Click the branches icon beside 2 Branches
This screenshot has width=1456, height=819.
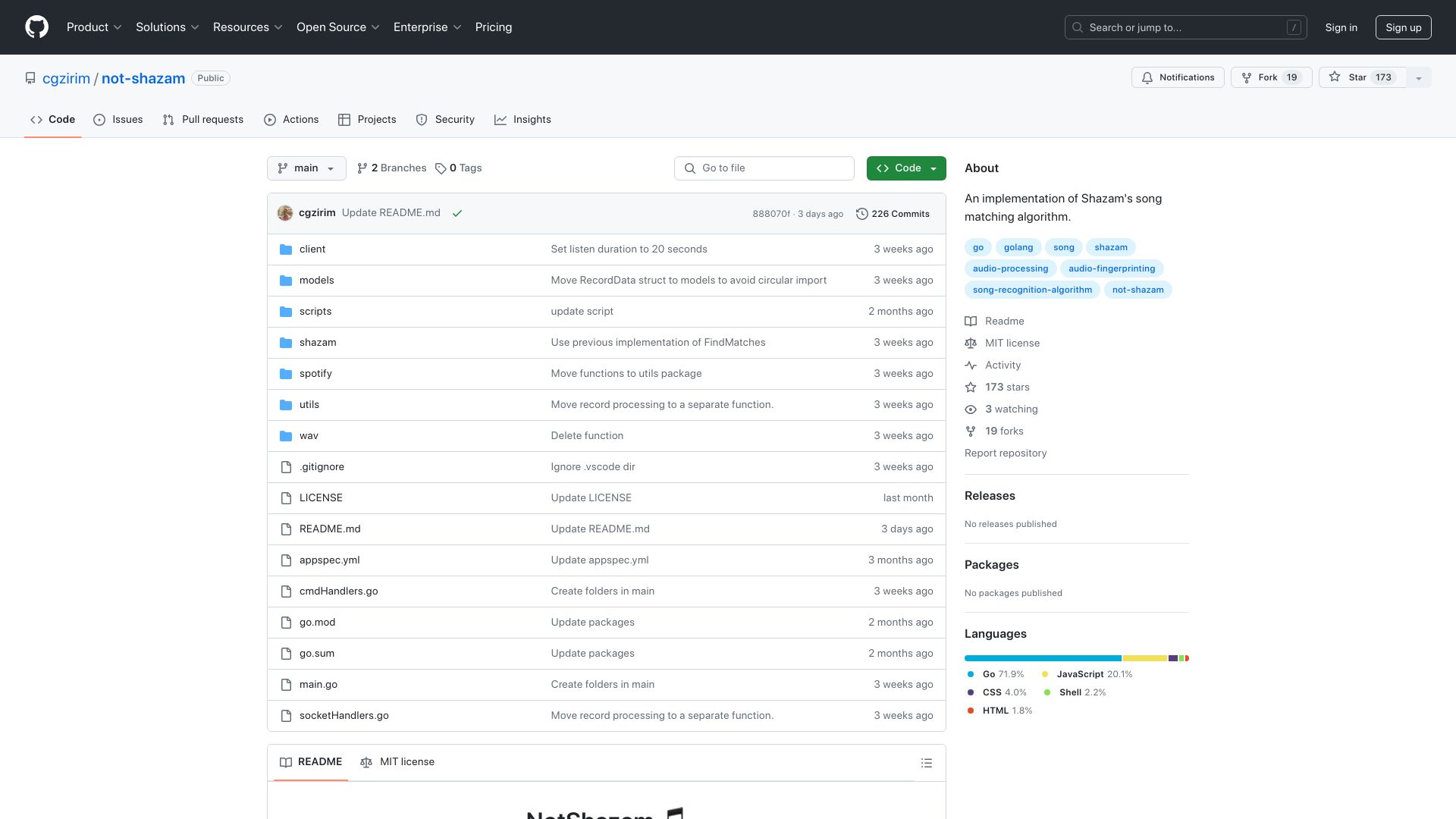[362, 168]
